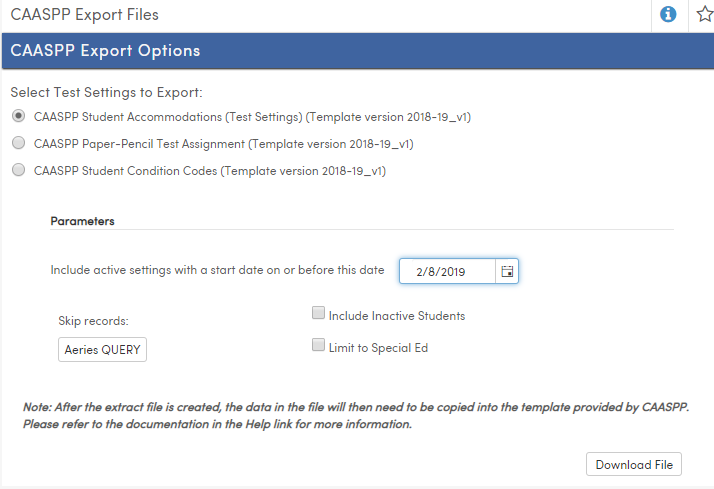Select CAASPP Student Accommodations radio option

[x=18, y=116]
